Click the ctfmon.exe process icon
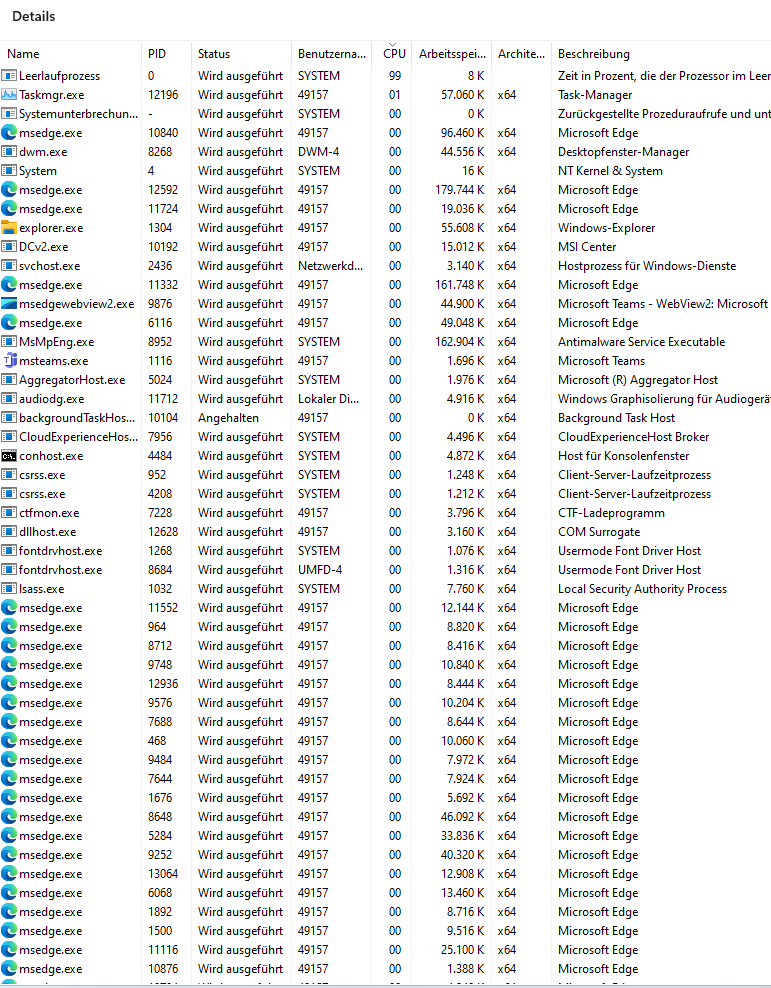The height and width of the screenshot is (988, 771). click(9, 512)
